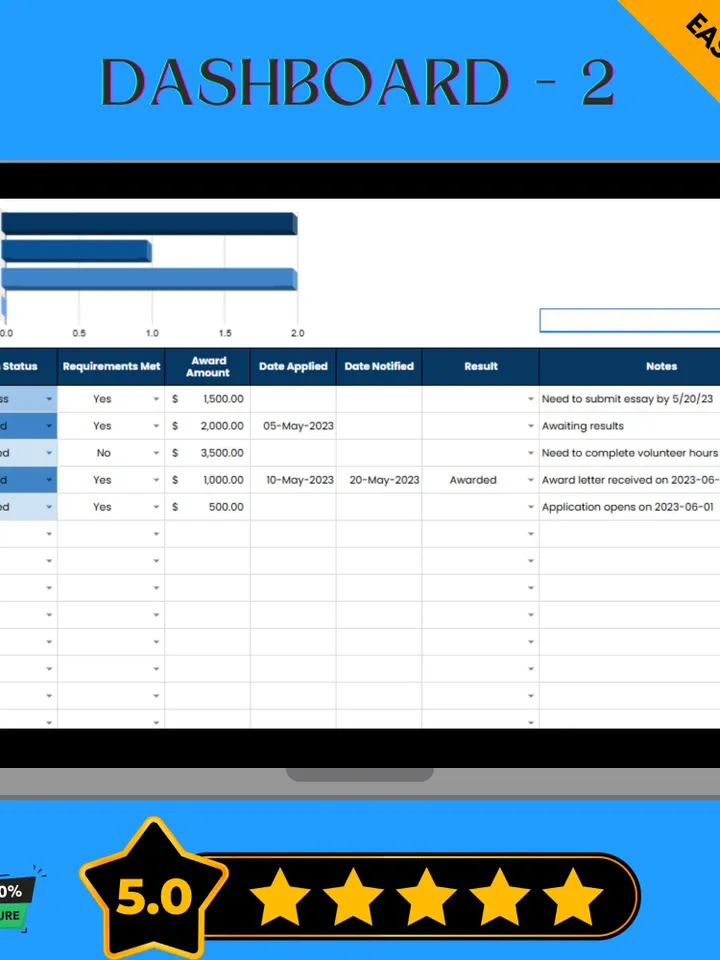Select the Status column header

tap(28, 367)
